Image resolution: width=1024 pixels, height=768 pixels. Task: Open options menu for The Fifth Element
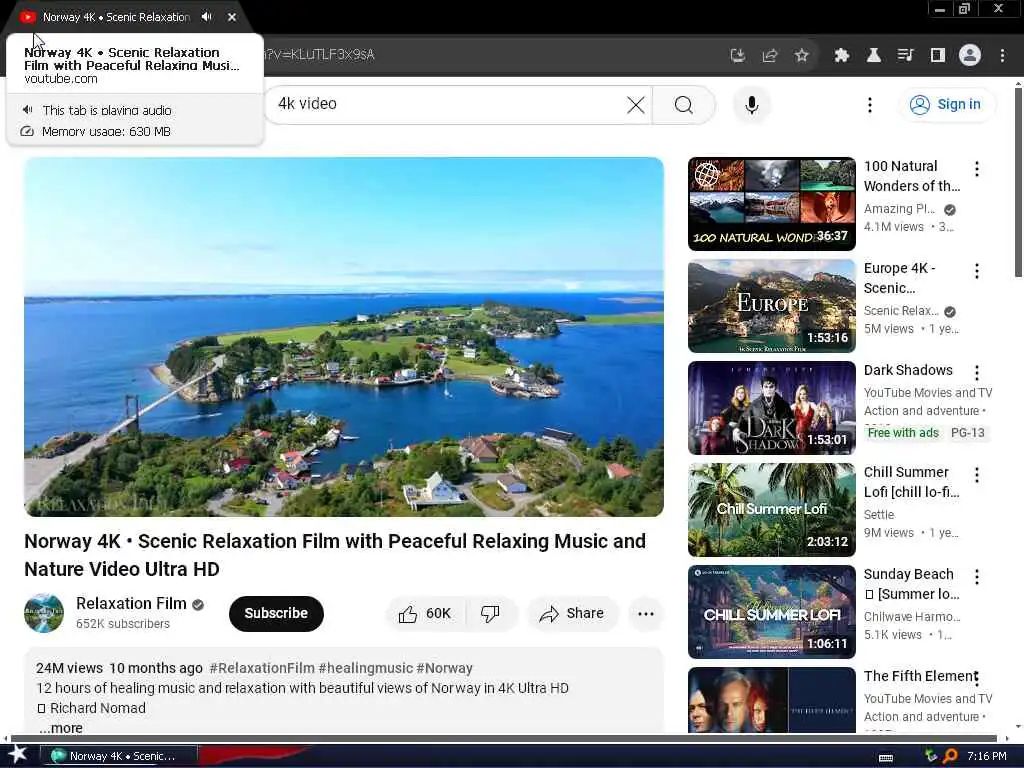pos(976,679)
